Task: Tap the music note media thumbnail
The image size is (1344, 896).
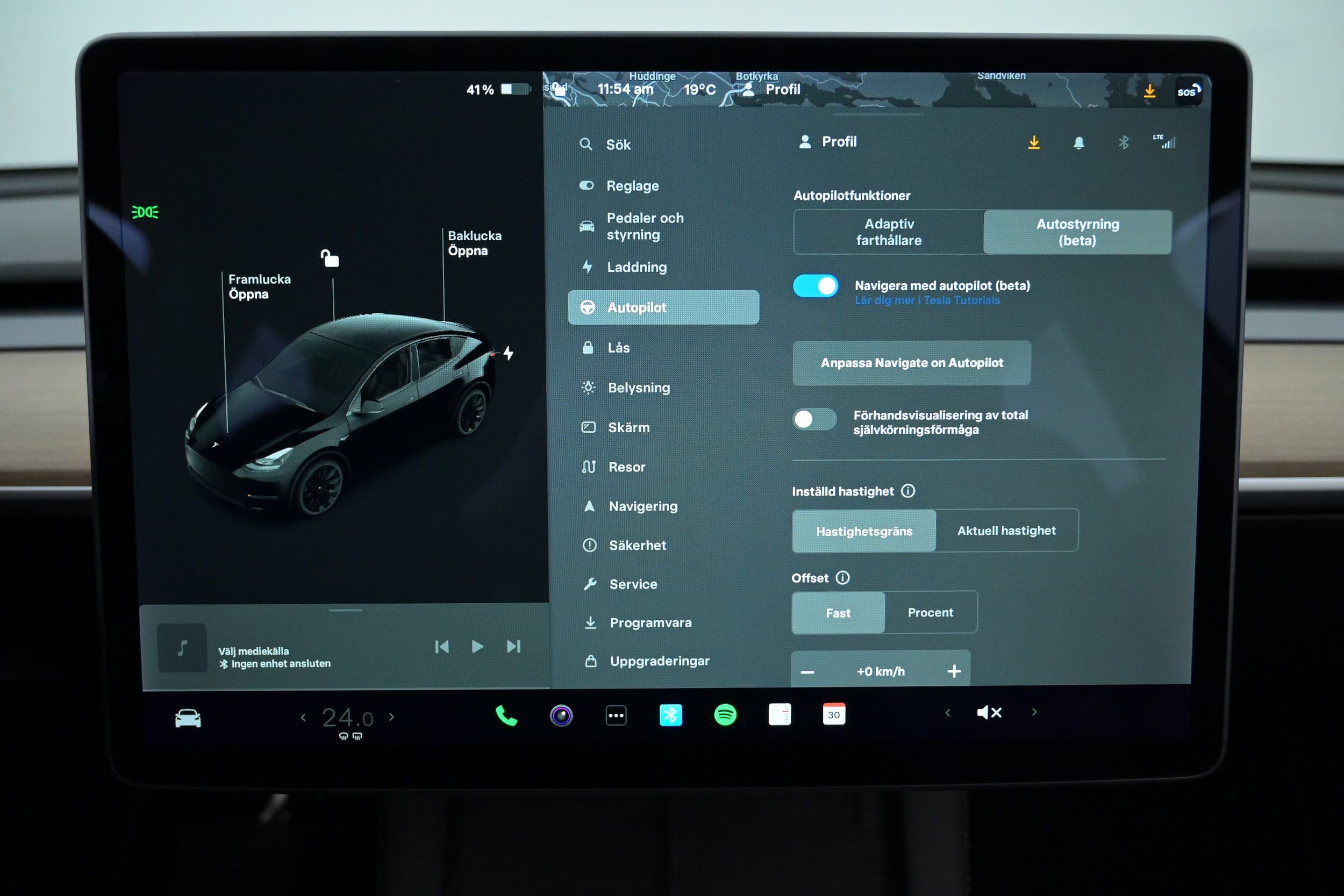Action: click(x=182, y=648)
